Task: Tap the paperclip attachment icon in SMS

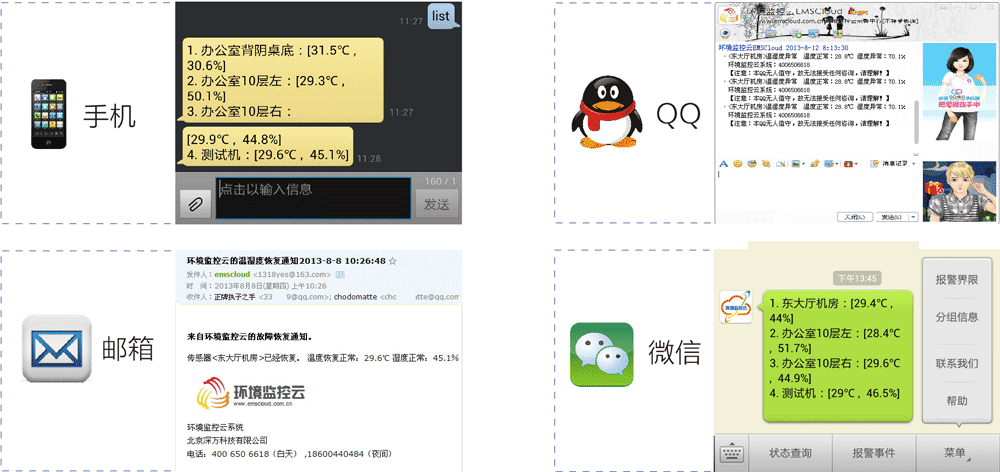Action: 195,204
